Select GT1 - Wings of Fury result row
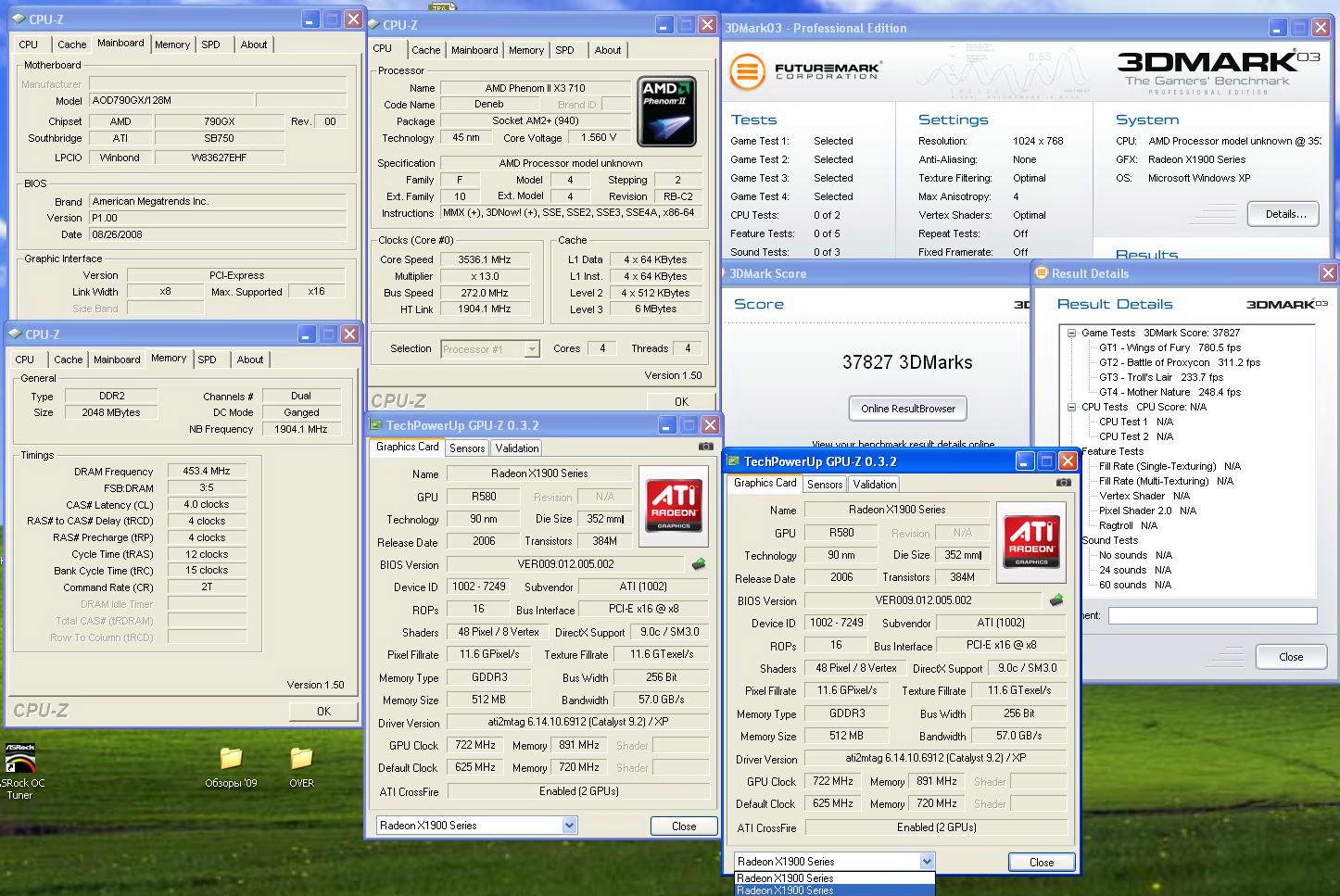The width and height of the screenshot is (1340, 896). tap(1169, 347)
